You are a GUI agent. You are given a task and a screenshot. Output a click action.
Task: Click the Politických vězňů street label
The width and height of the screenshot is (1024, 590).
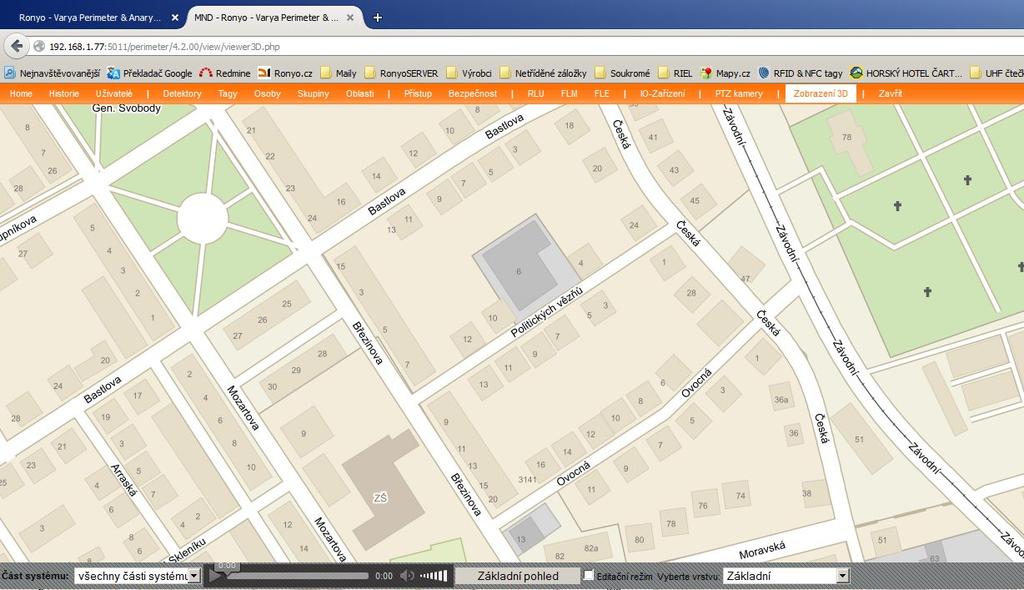pyautogui.click(x=546, y=312)
